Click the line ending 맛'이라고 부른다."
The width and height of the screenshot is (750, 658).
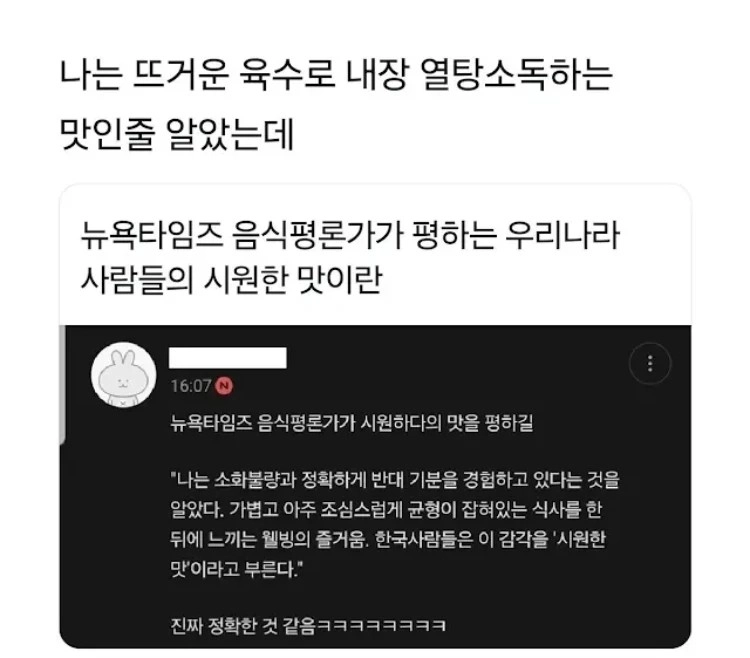tap(237, 569)
